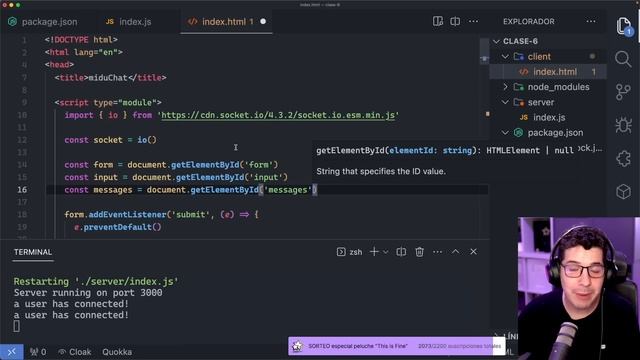Click 'addEventListener' in line 18
The image size is (640, 360).
pyautogui.click(x=127, y=215)
